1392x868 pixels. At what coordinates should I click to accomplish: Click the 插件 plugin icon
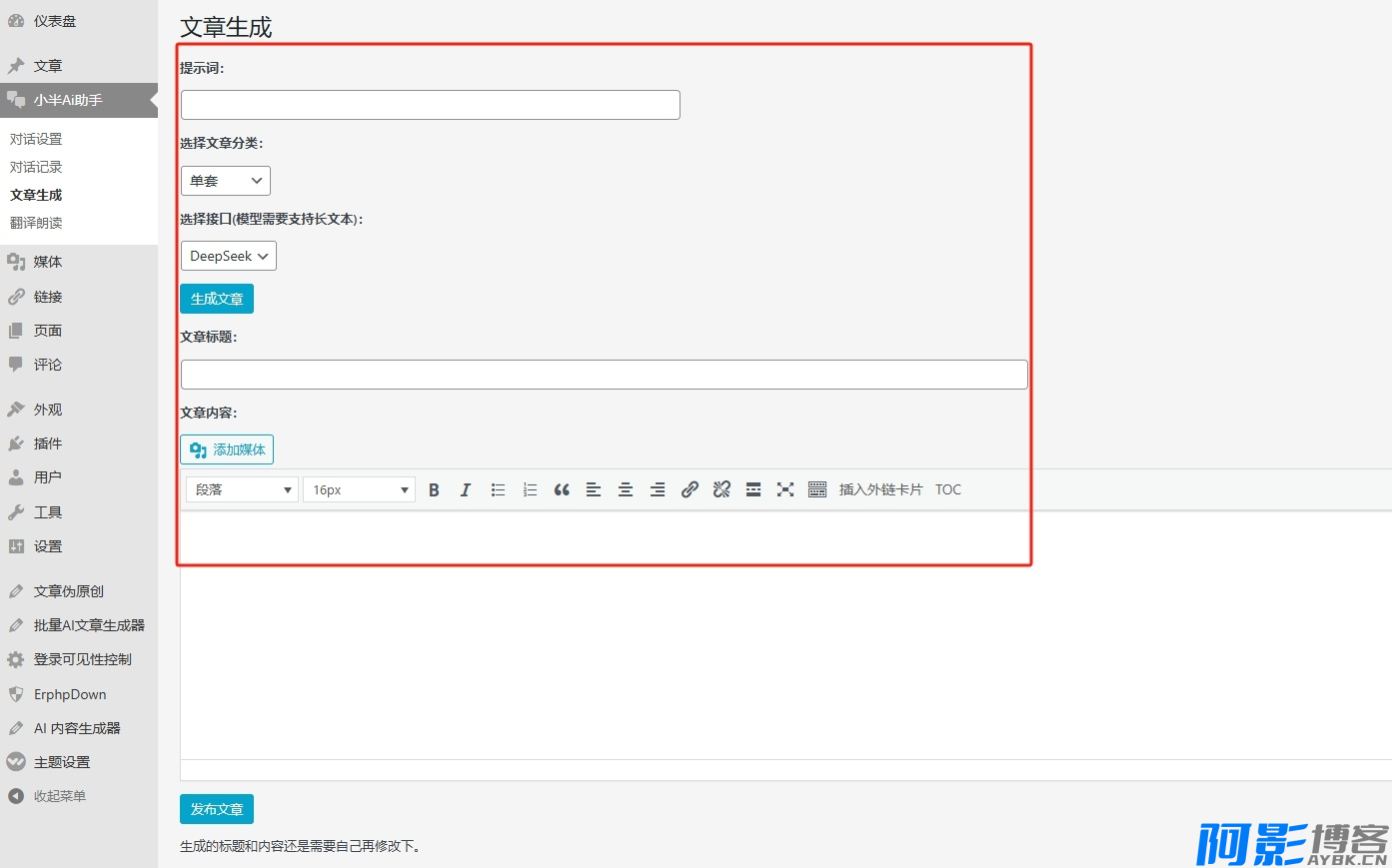16,443
